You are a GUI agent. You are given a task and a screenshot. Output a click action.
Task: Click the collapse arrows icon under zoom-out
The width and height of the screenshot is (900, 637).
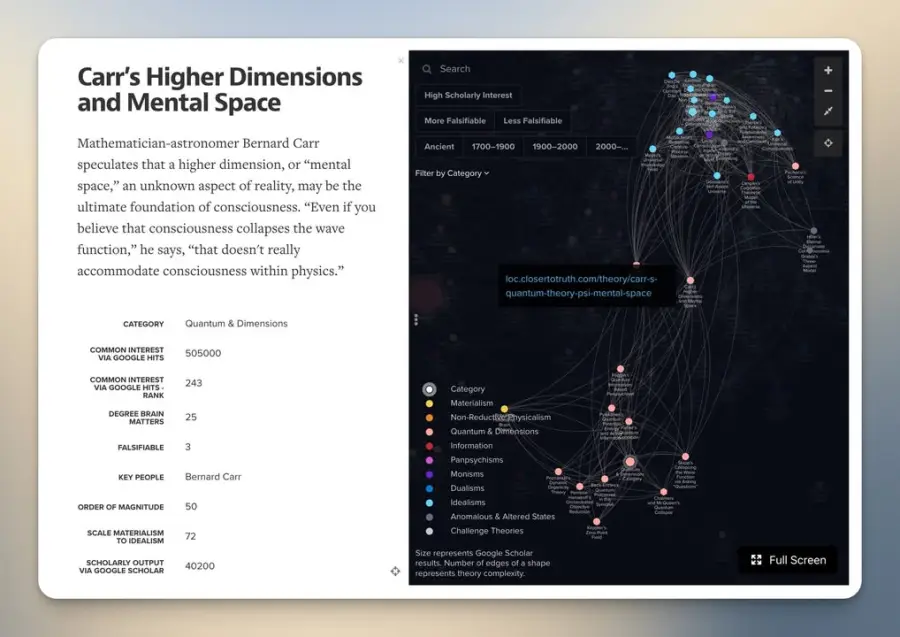pos(828,111)
